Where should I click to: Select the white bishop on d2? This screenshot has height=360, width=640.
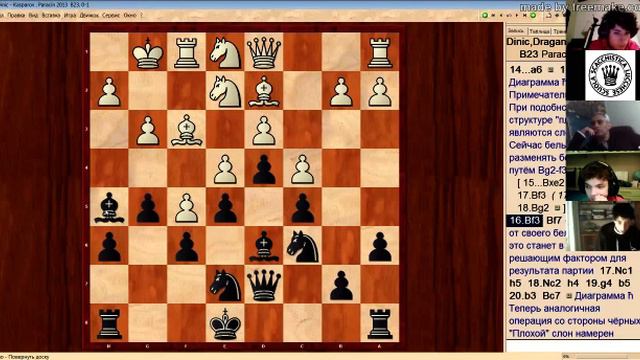(264, 91)
